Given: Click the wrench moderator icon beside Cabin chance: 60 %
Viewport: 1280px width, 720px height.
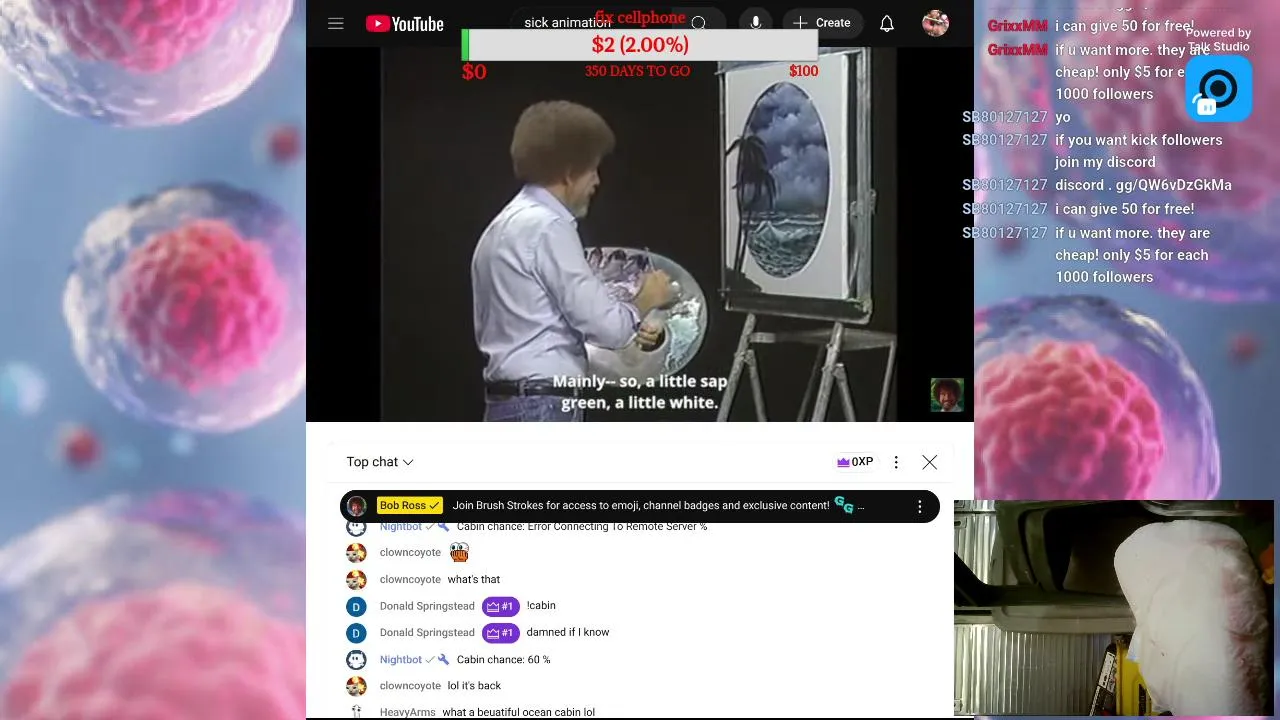Looking at the screenshot, I should (x=444, y=660).
